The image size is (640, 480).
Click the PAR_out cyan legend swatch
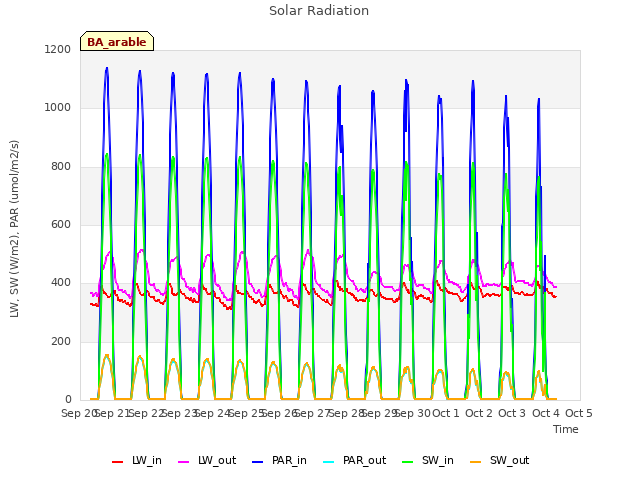point(329,462)
